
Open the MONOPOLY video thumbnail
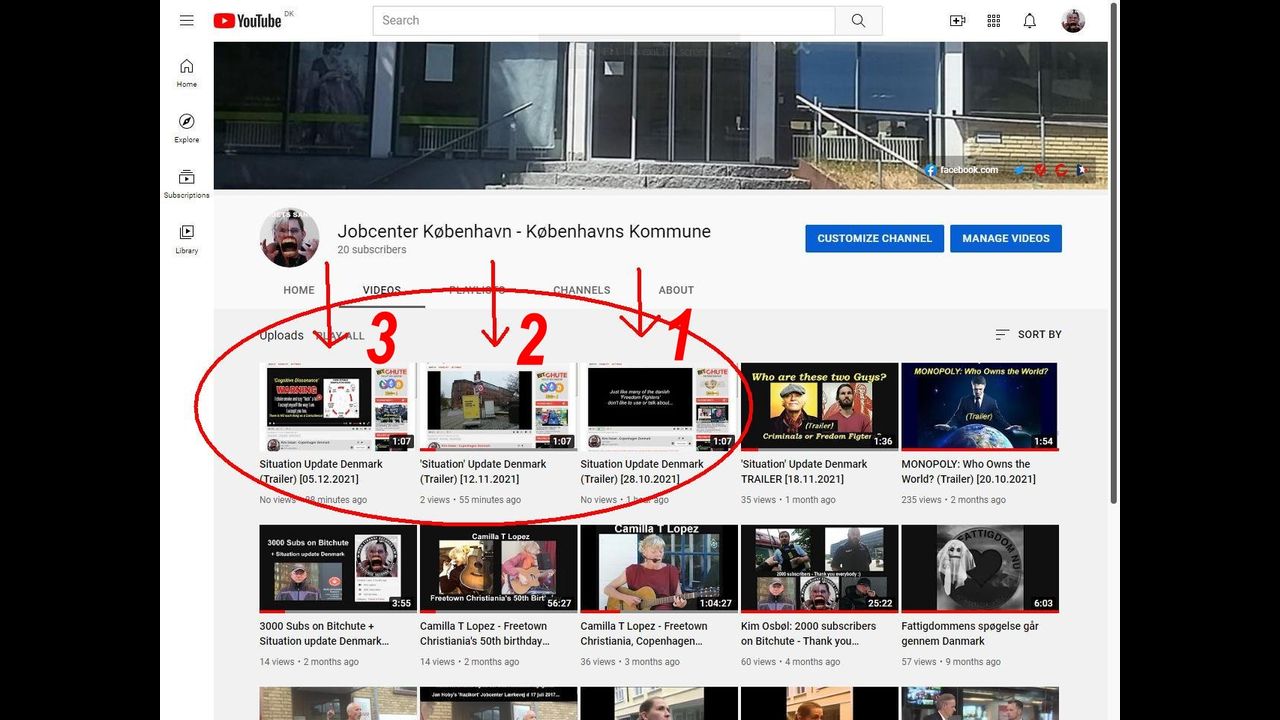tap(979, 407)
